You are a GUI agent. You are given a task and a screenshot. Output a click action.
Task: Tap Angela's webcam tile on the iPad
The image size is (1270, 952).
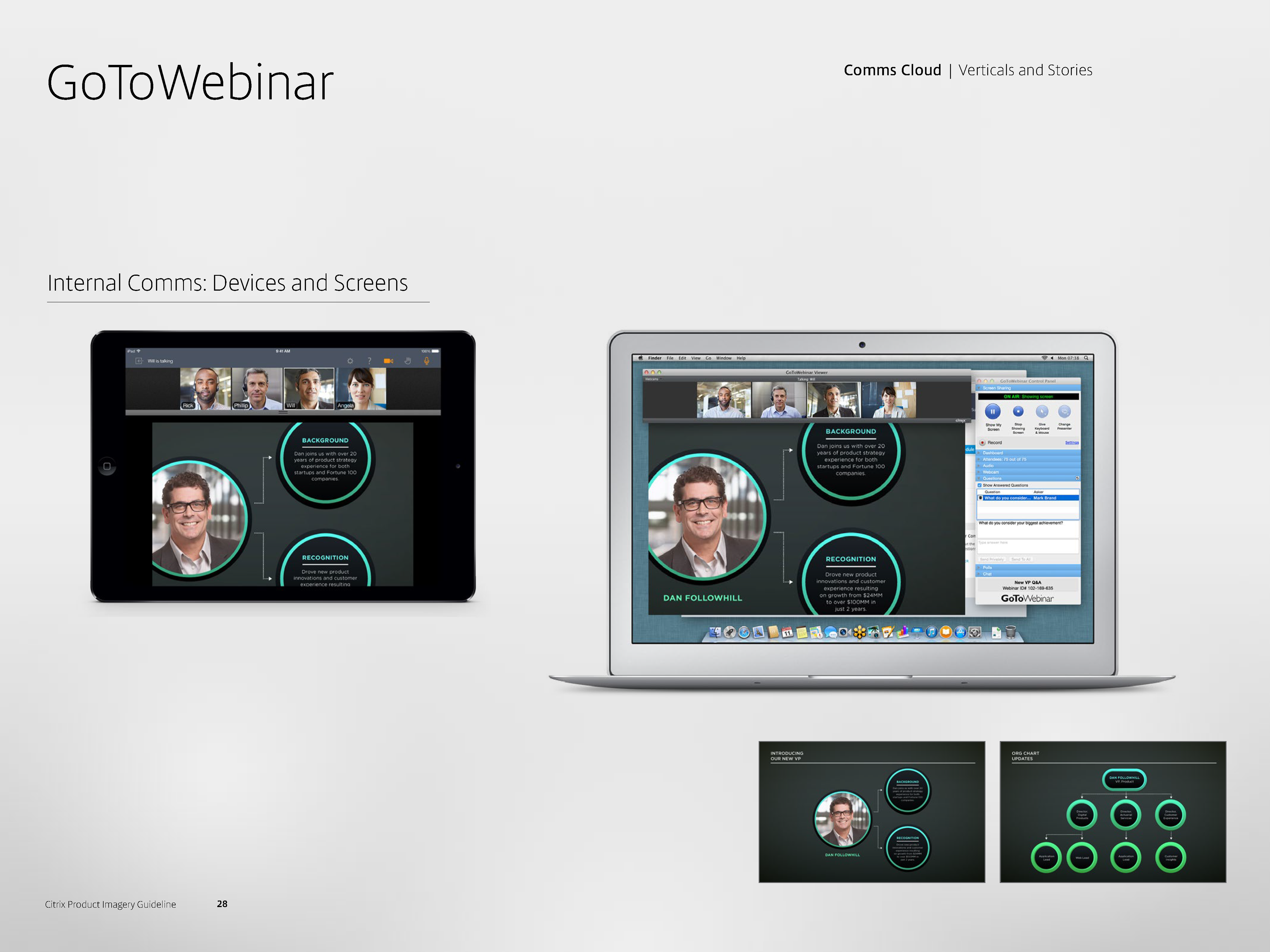(x=360, y=388)
